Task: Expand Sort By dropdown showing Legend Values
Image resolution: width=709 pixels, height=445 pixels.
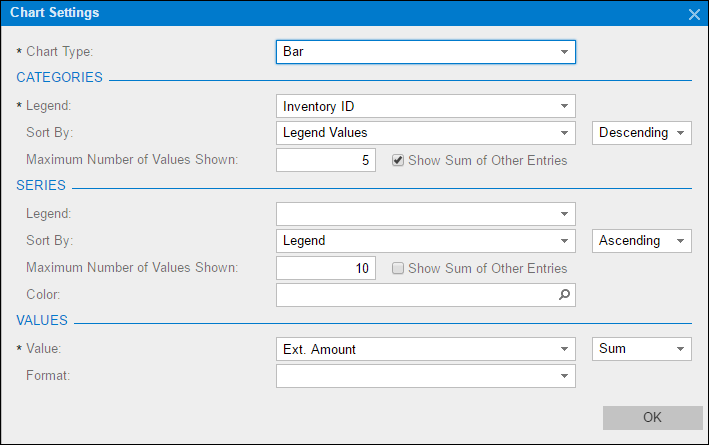Action: tap(425, 133)
